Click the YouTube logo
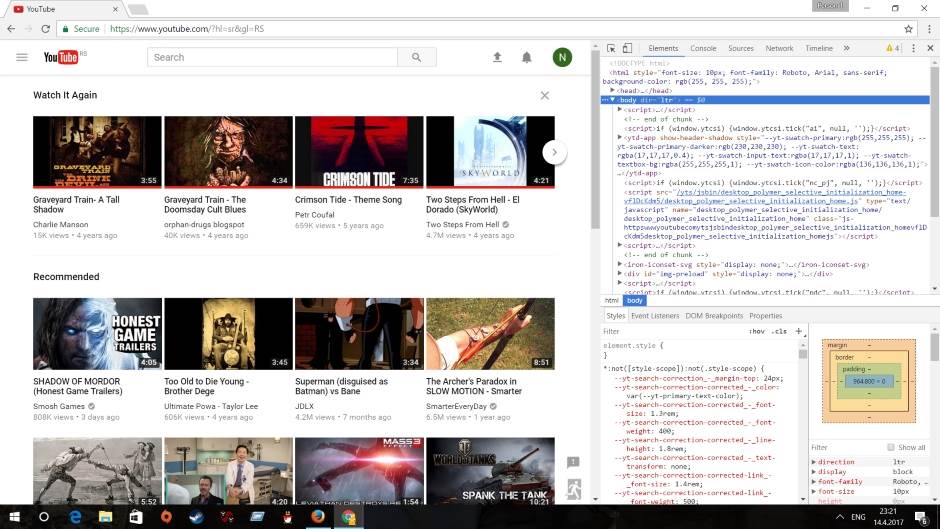This screenshot has height=529, width=940. (61, 57)
